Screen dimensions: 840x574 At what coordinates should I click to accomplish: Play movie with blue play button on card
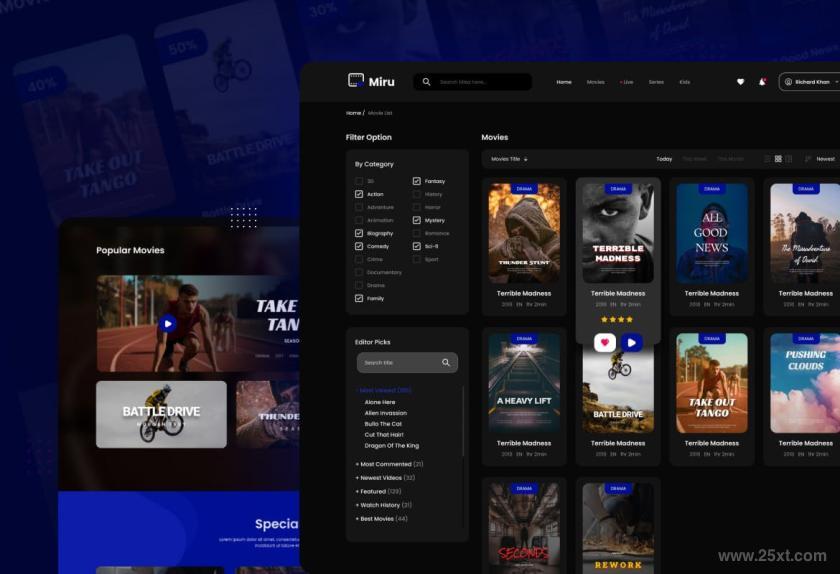[632, 342]
